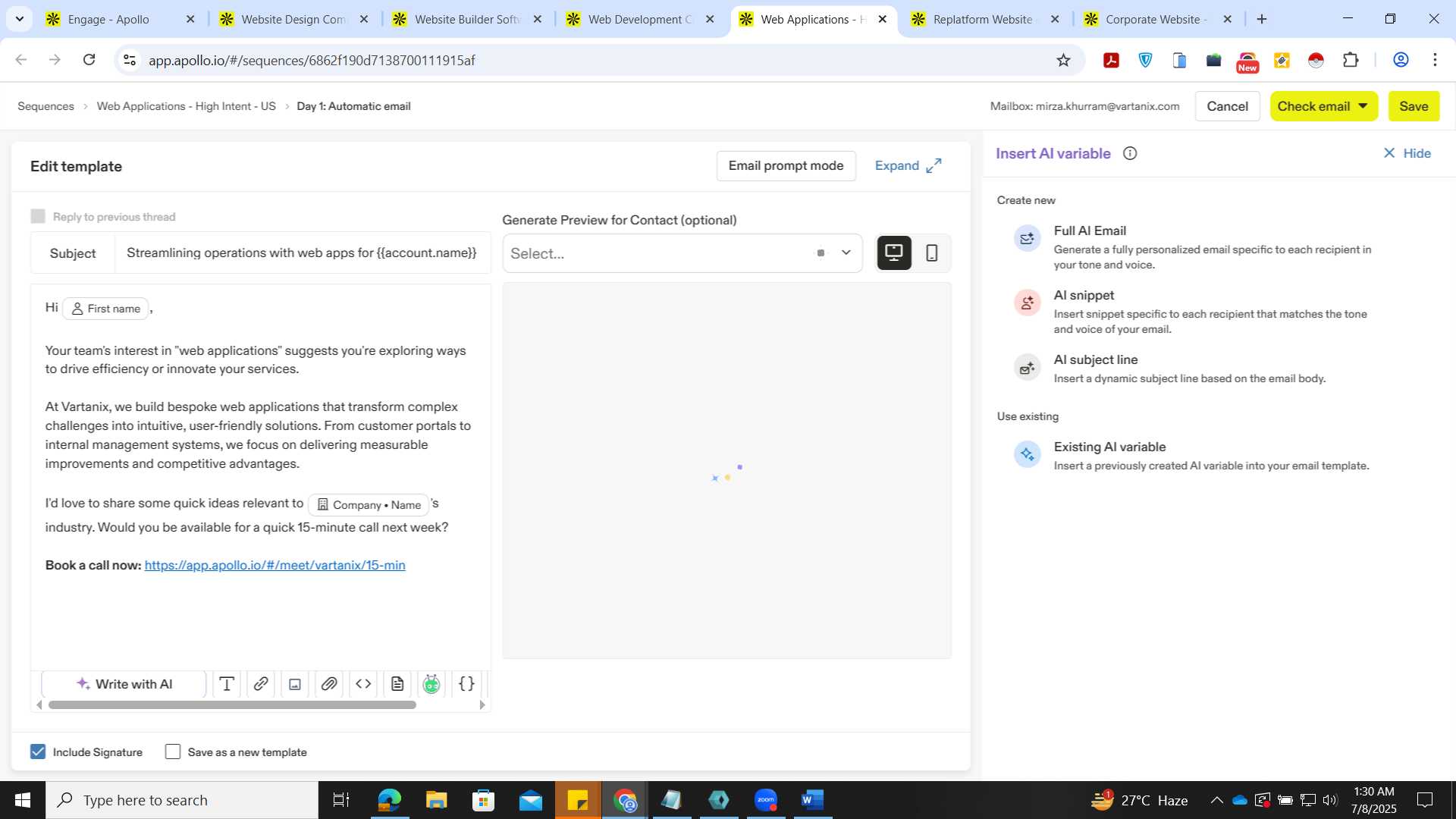1456x819 pixels.
Task: Bookmark this page with the star icon
Action: (1063, 60)
